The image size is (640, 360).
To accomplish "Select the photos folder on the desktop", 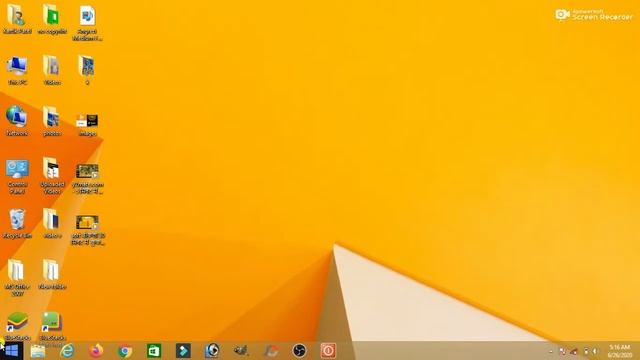I will [52, 121].
